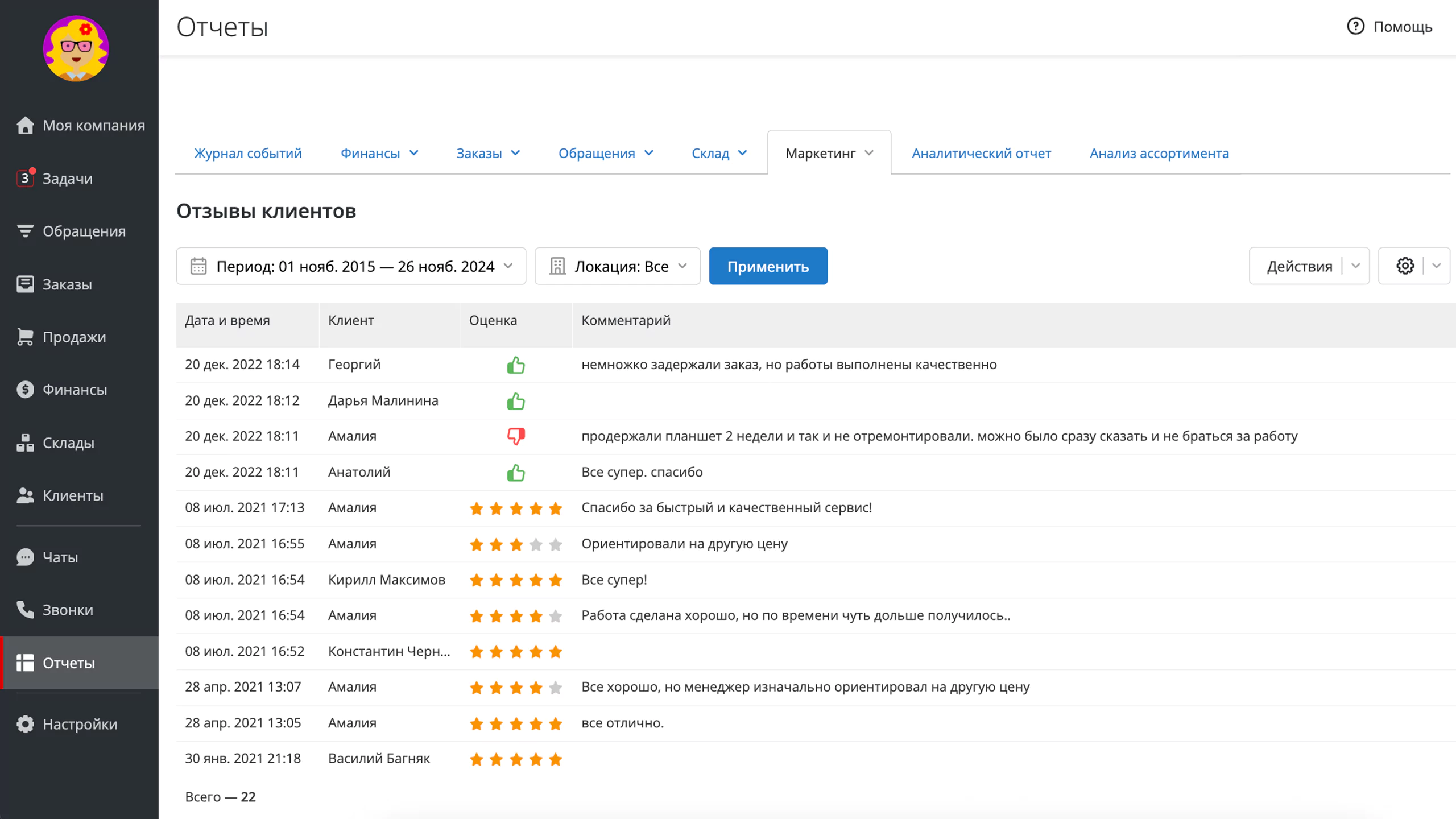
Task: Open Отчеты table icon in sidebar
Action: point(25,663)
